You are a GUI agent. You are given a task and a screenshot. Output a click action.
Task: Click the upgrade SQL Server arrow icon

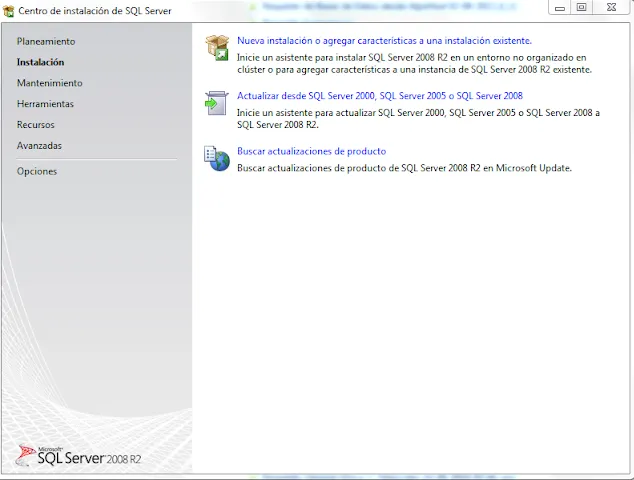216,103
